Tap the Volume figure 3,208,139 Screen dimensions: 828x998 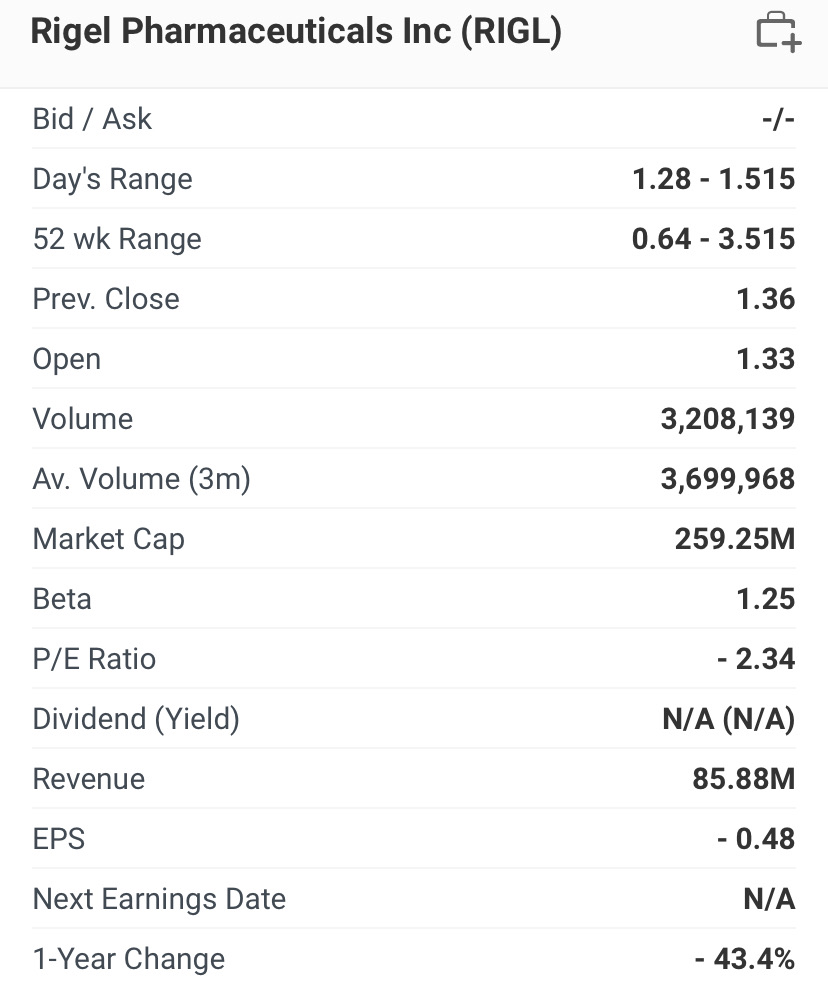727,419
